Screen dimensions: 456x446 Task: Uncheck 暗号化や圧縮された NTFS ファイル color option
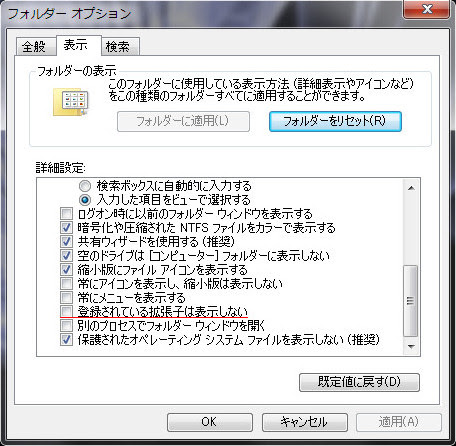pyautogui.click(x=66, y=228)
